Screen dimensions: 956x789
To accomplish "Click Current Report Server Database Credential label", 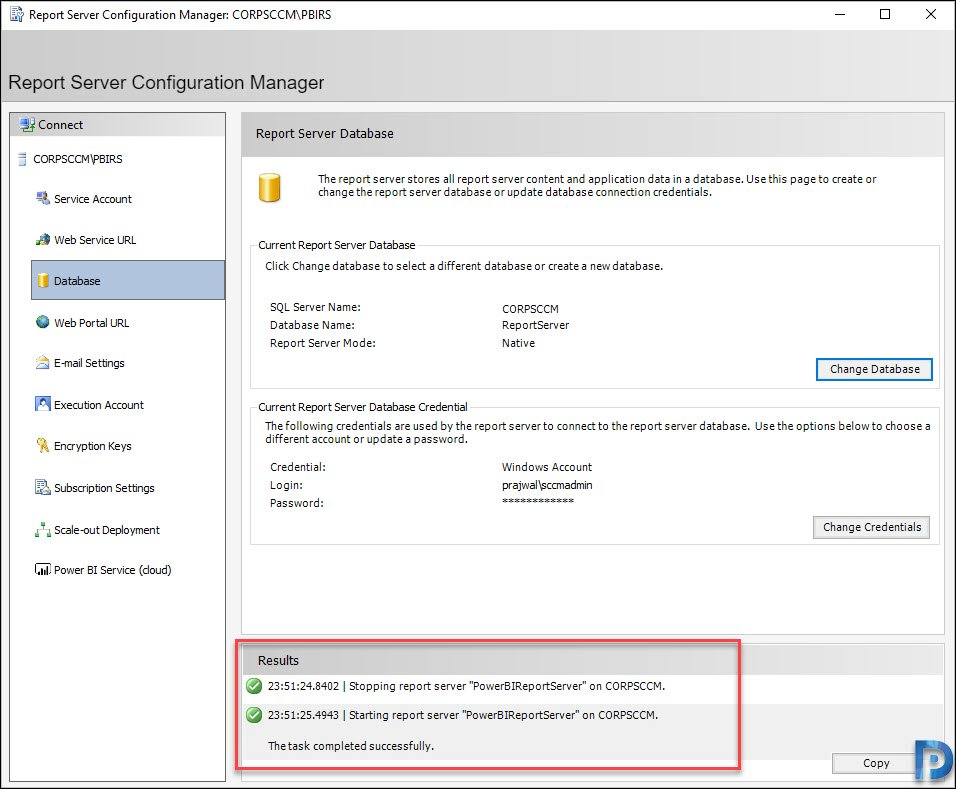I will pyautogui.click(x=363, y=407).
